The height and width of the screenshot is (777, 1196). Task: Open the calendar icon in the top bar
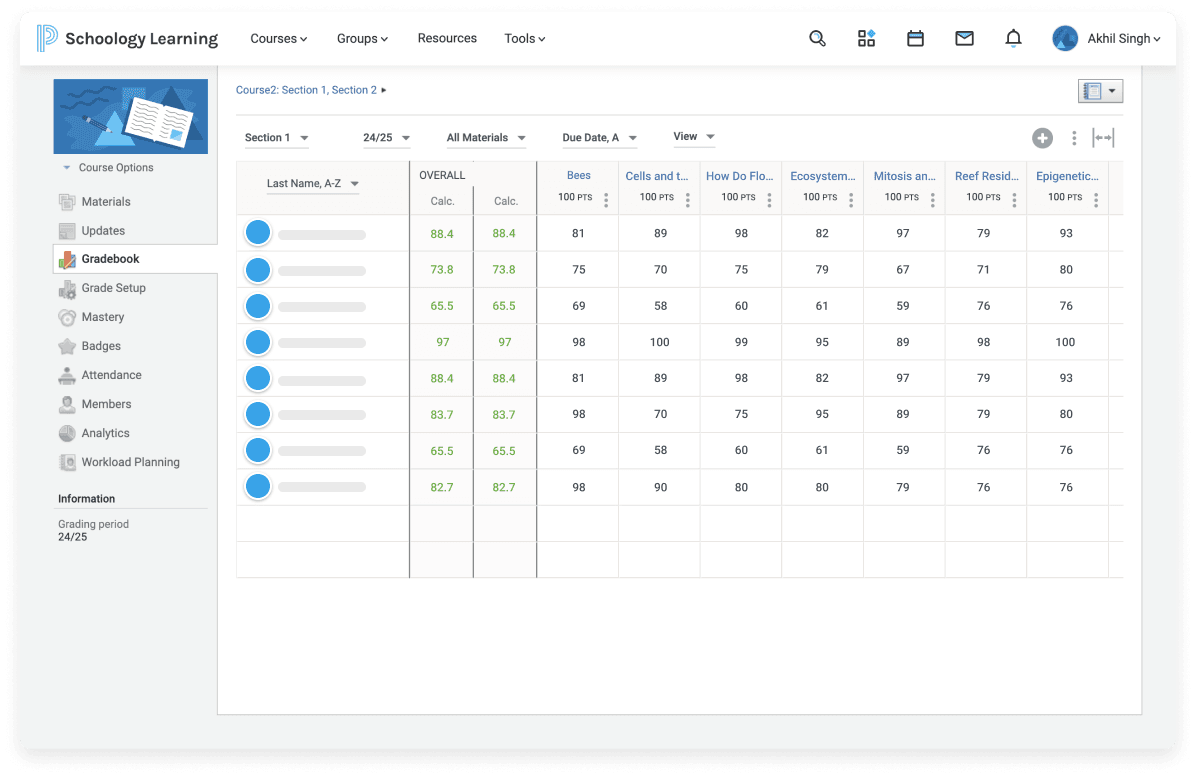point(915,37)
